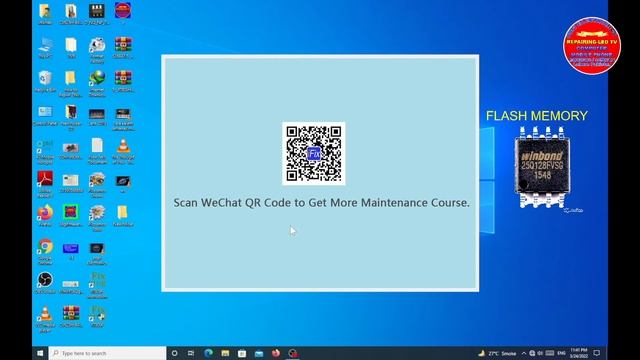Launch Google Chrome from the desktop
This screenshot has width=640, height=360.
(45, 251)
